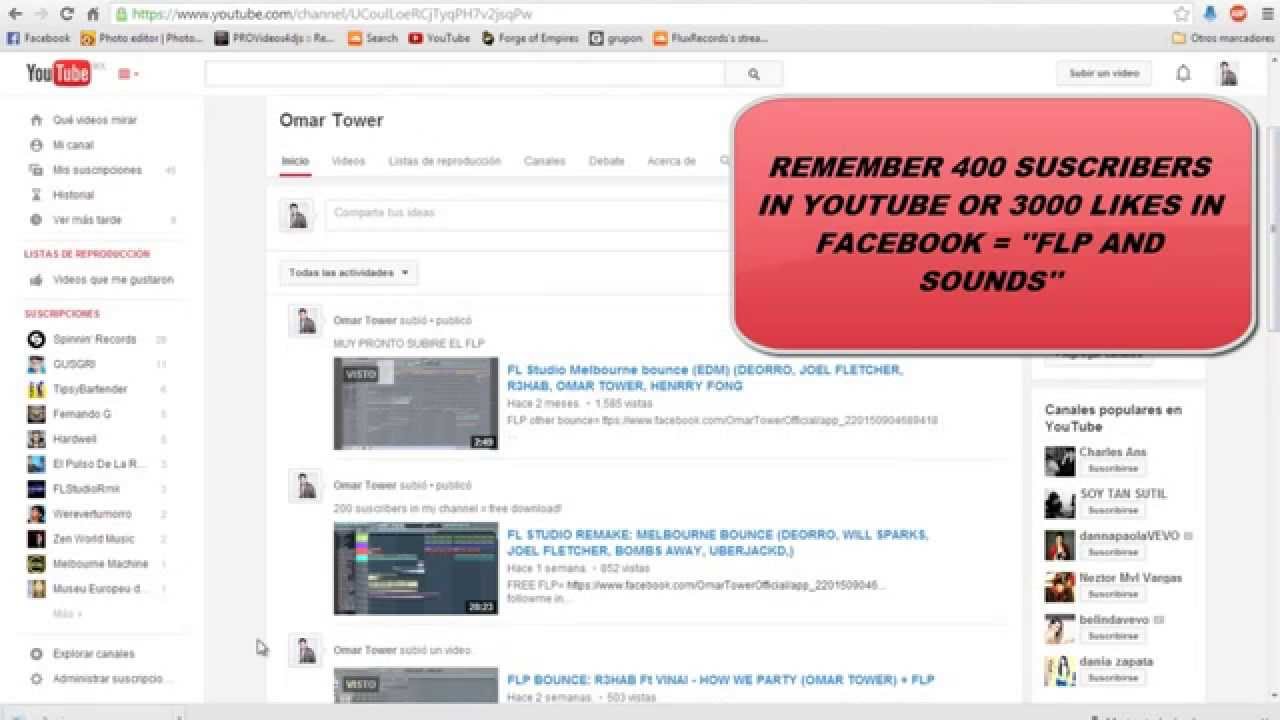Open the Wereverturnorro subscription
Image resolution: width=1280 pixels, height=720 pixels.
(x=92, y=514)
